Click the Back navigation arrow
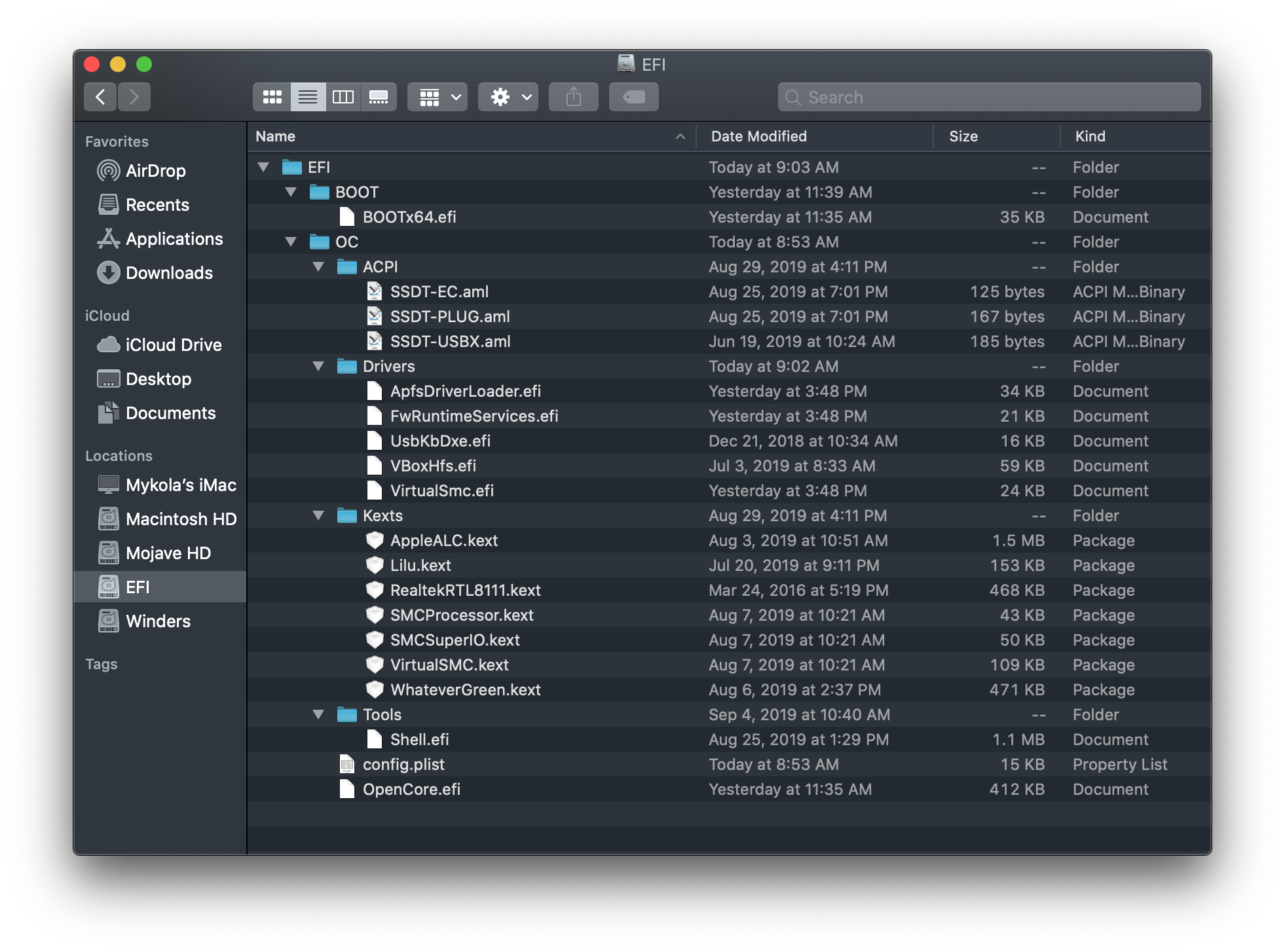The height and width of the screenshot is (952, 1285). tap(100, 98)
